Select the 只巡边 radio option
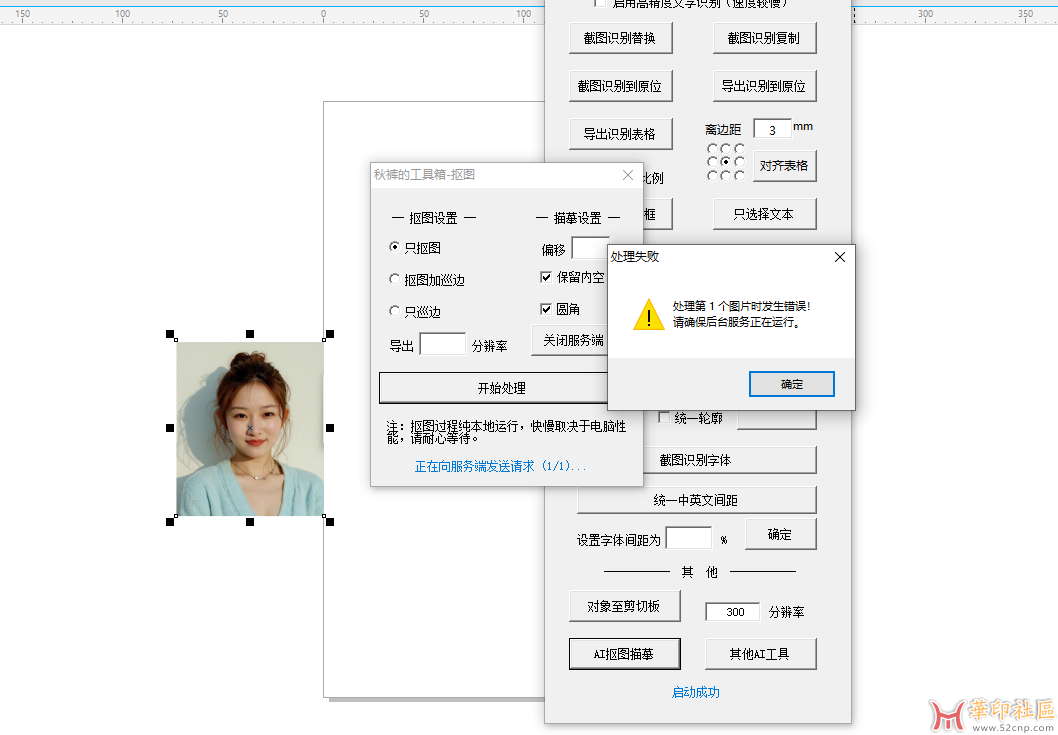Screen dimensions: 1058x735 (x=395, y=311)
